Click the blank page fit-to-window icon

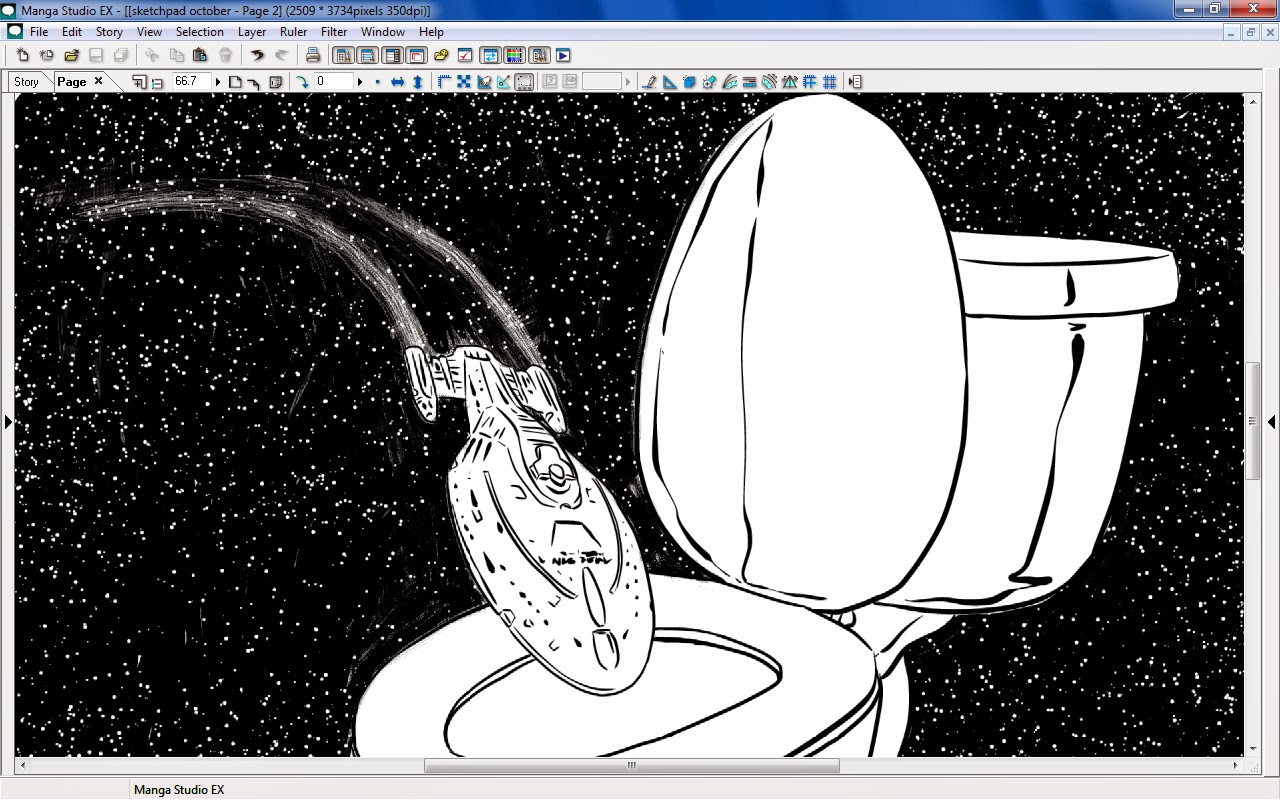click(x=235, y=82)
